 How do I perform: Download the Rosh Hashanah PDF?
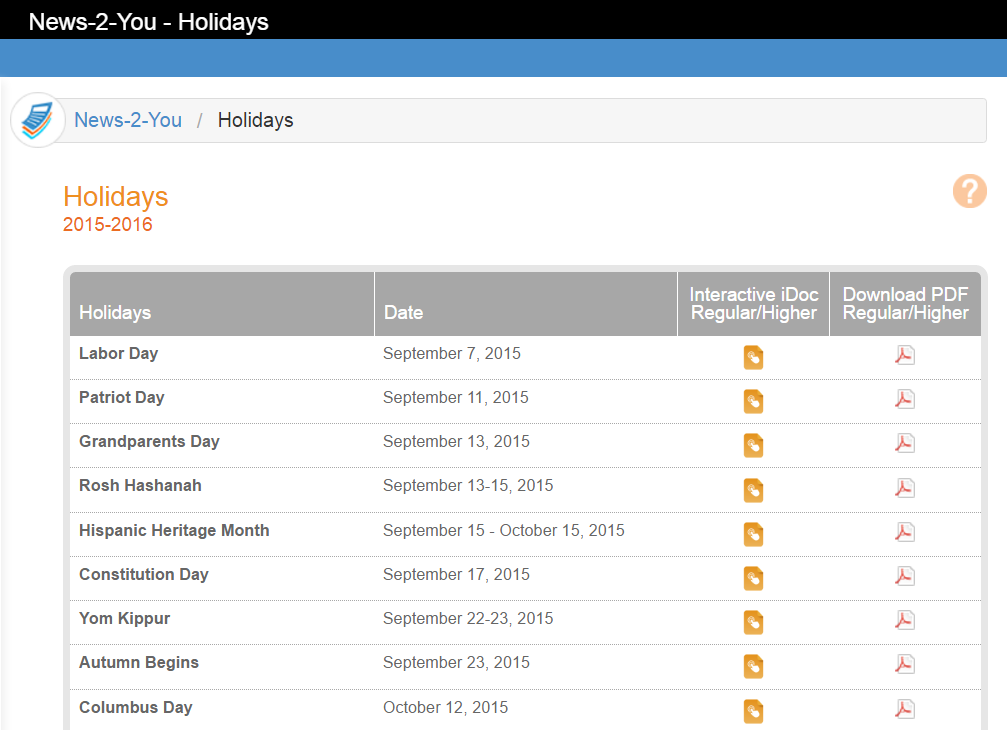click(905, 488)
